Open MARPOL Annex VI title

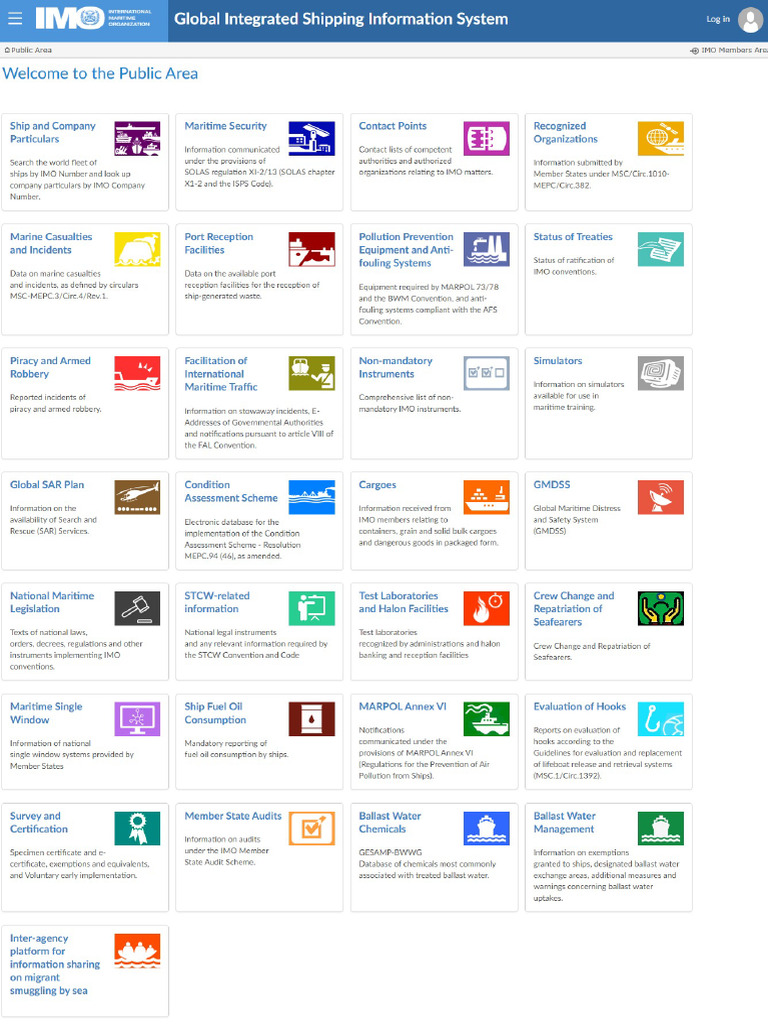pyautogui.click(x=402, y=707)
